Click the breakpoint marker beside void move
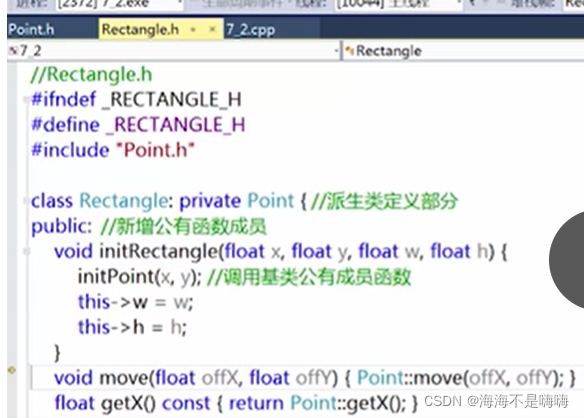 (12, 370)
